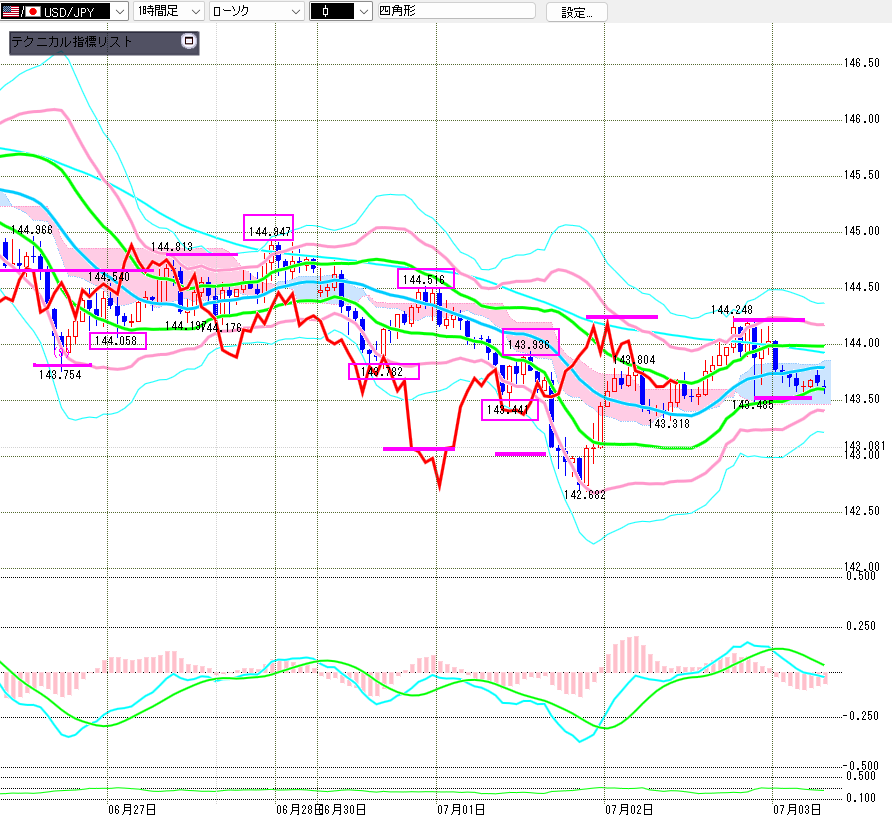Screen dimensions: 892x820
Task: Select the 144.947 price label box
Action: pos(269,228)
